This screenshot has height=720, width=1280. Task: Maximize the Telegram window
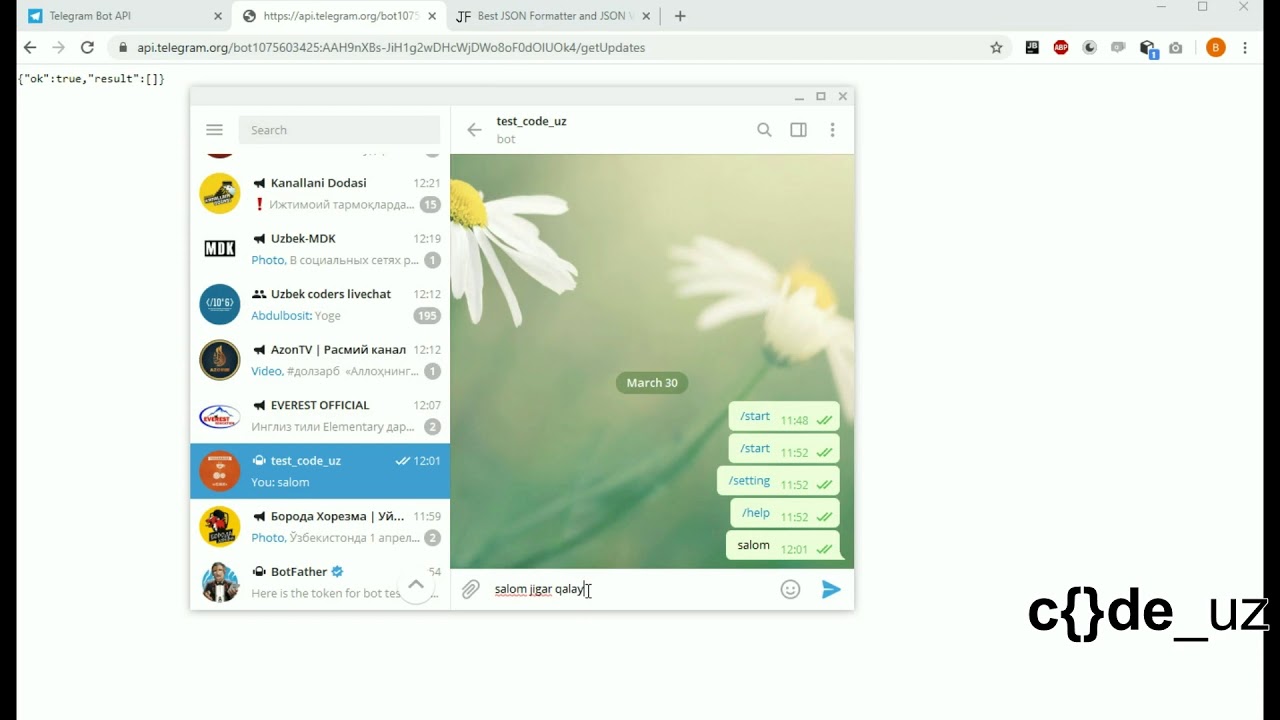tap(821, 97)
